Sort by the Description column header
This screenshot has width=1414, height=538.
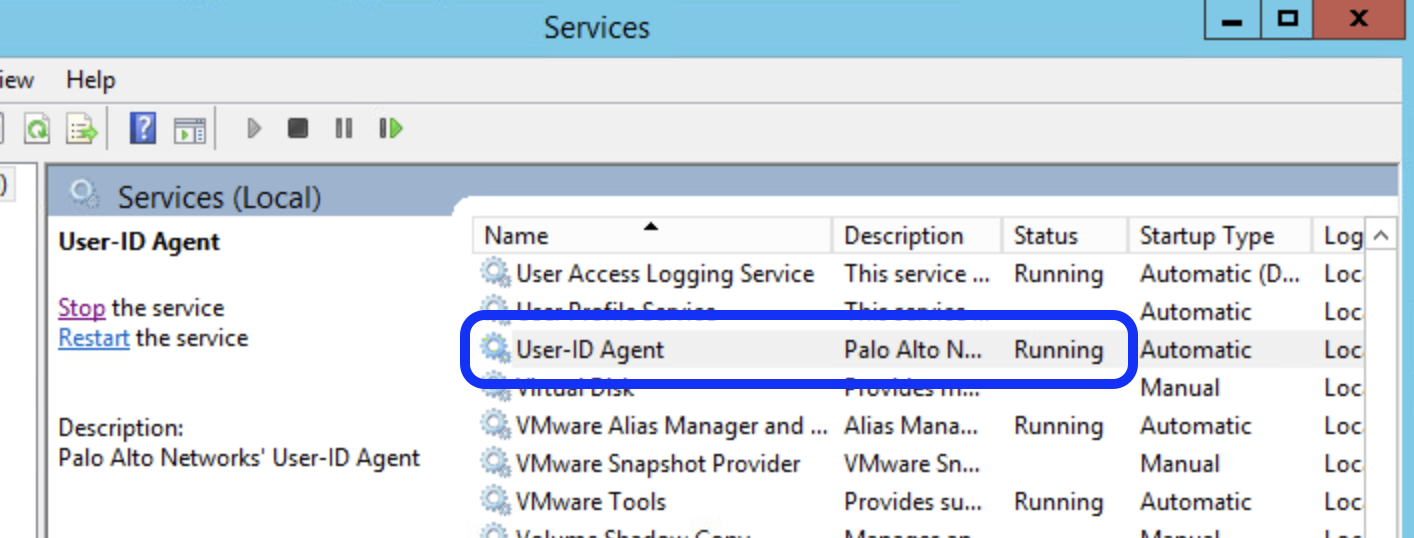tap(917, 236)
